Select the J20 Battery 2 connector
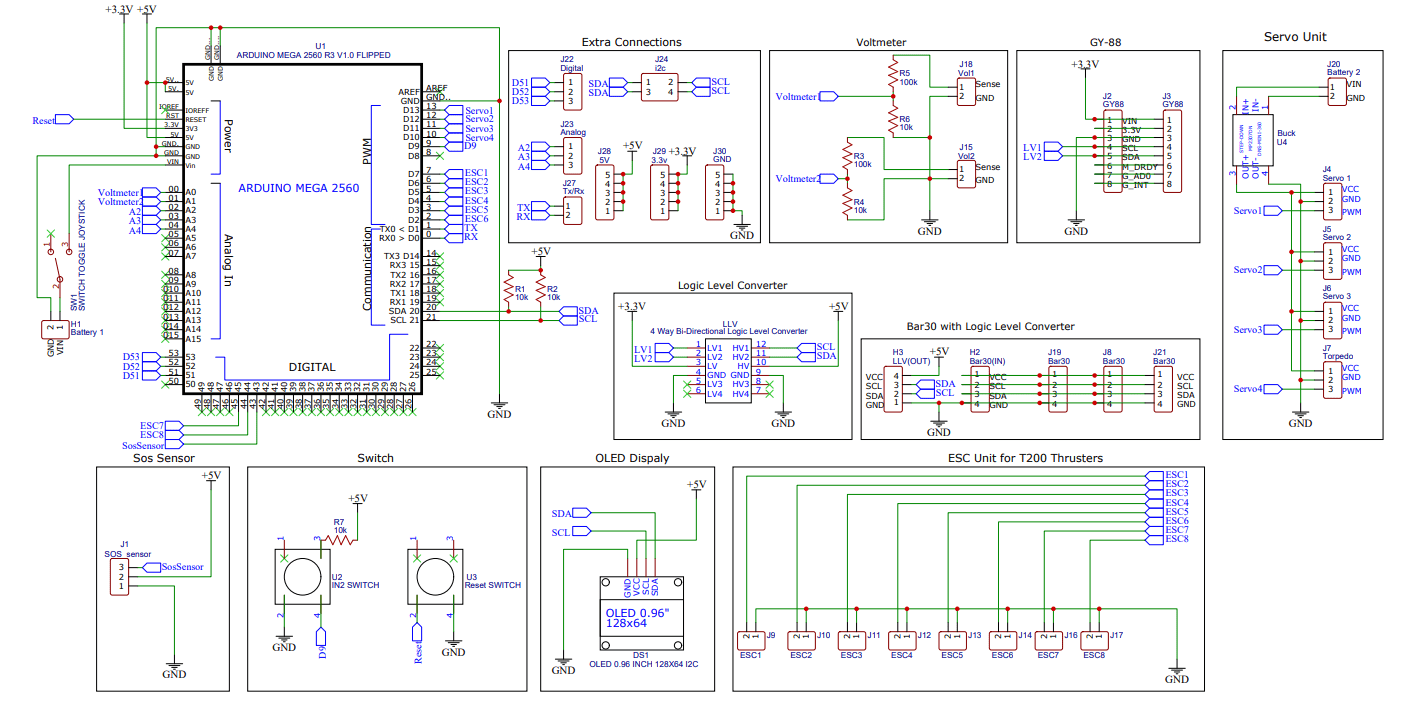 tap(1335, 92)
